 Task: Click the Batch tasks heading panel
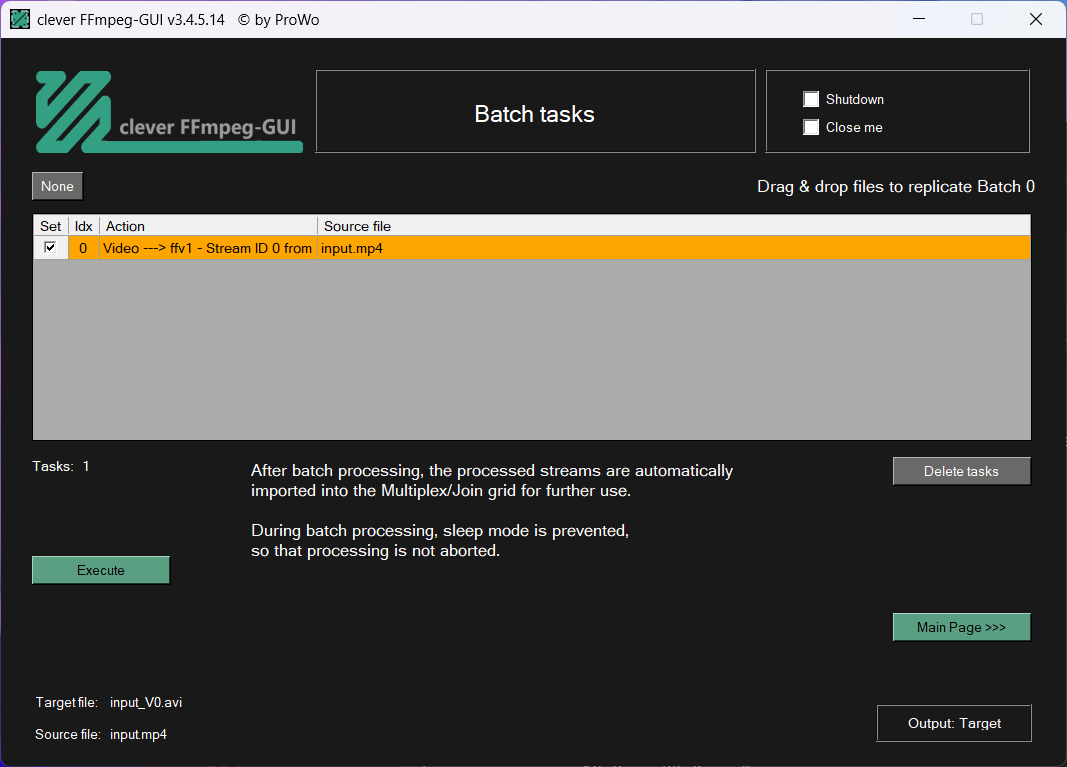tap(536, 112)
